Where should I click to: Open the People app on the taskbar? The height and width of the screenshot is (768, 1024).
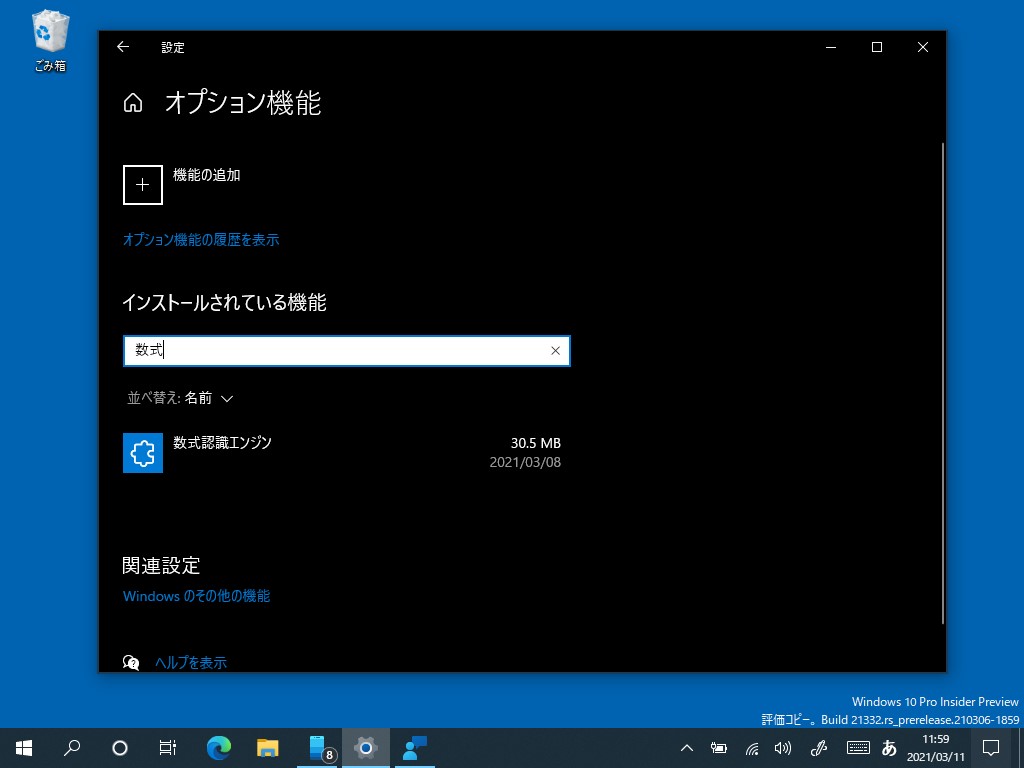pyautogui.click(x=414, y=747)
